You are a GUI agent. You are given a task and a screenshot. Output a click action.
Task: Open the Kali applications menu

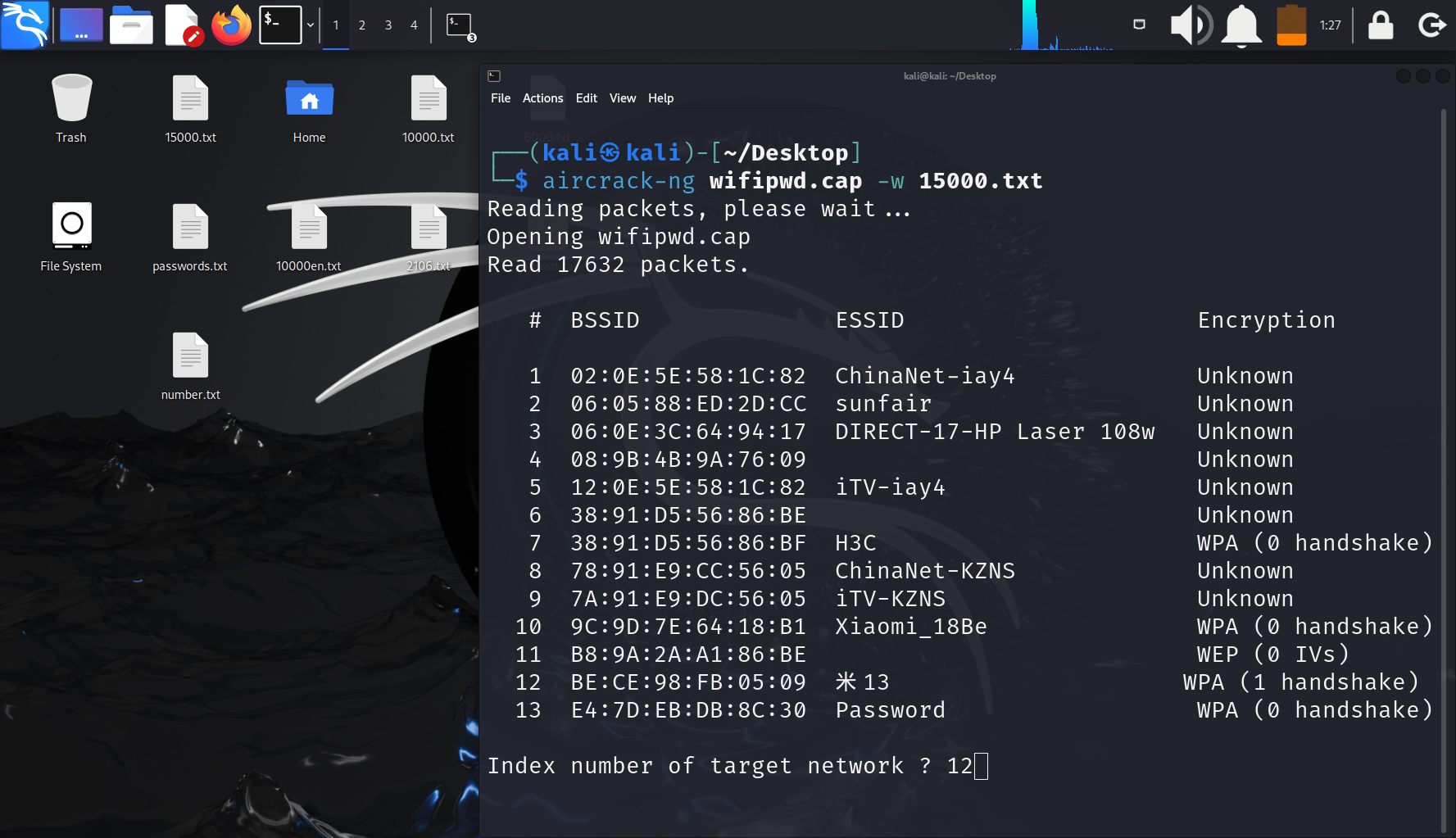25,25
